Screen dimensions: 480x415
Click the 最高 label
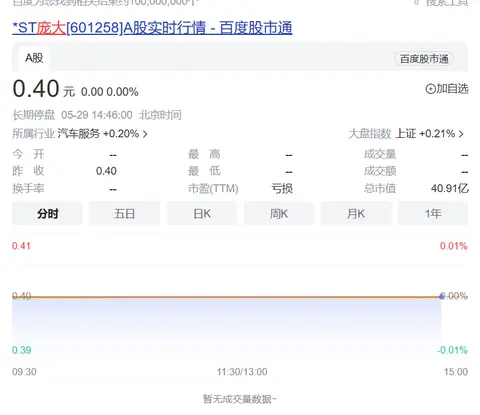[x=204, y=154]
